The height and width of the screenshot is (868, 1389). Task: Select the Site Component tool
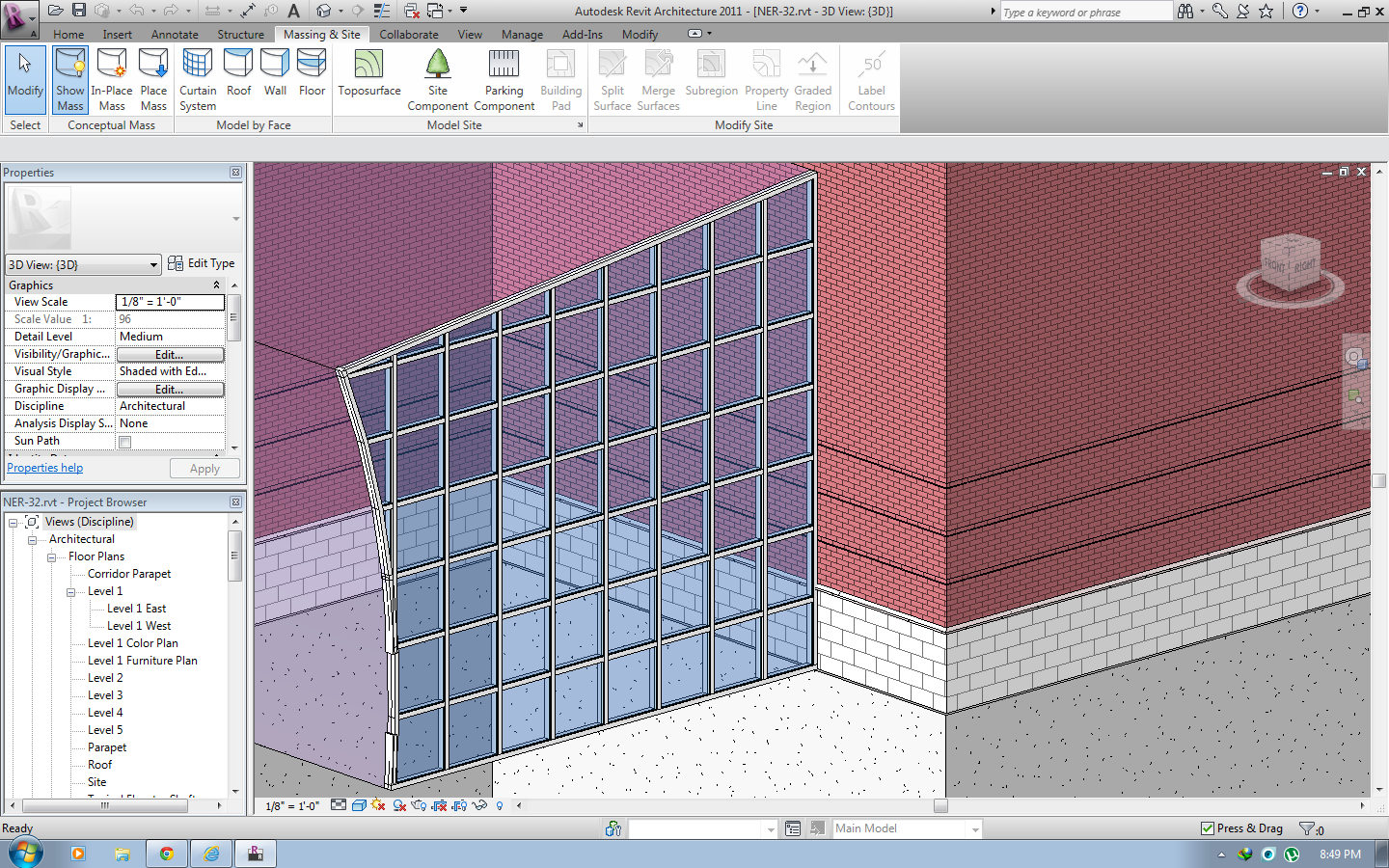(438, 77)
